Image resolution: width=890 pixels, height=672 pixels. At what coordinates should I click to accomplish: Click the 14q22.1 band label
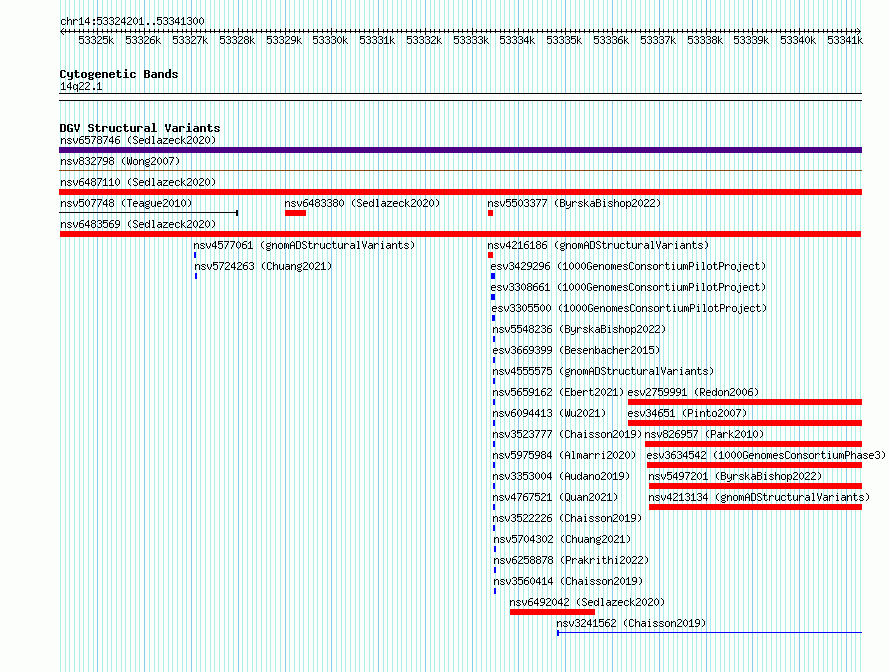pyautogui.click(x=81, y=86)
